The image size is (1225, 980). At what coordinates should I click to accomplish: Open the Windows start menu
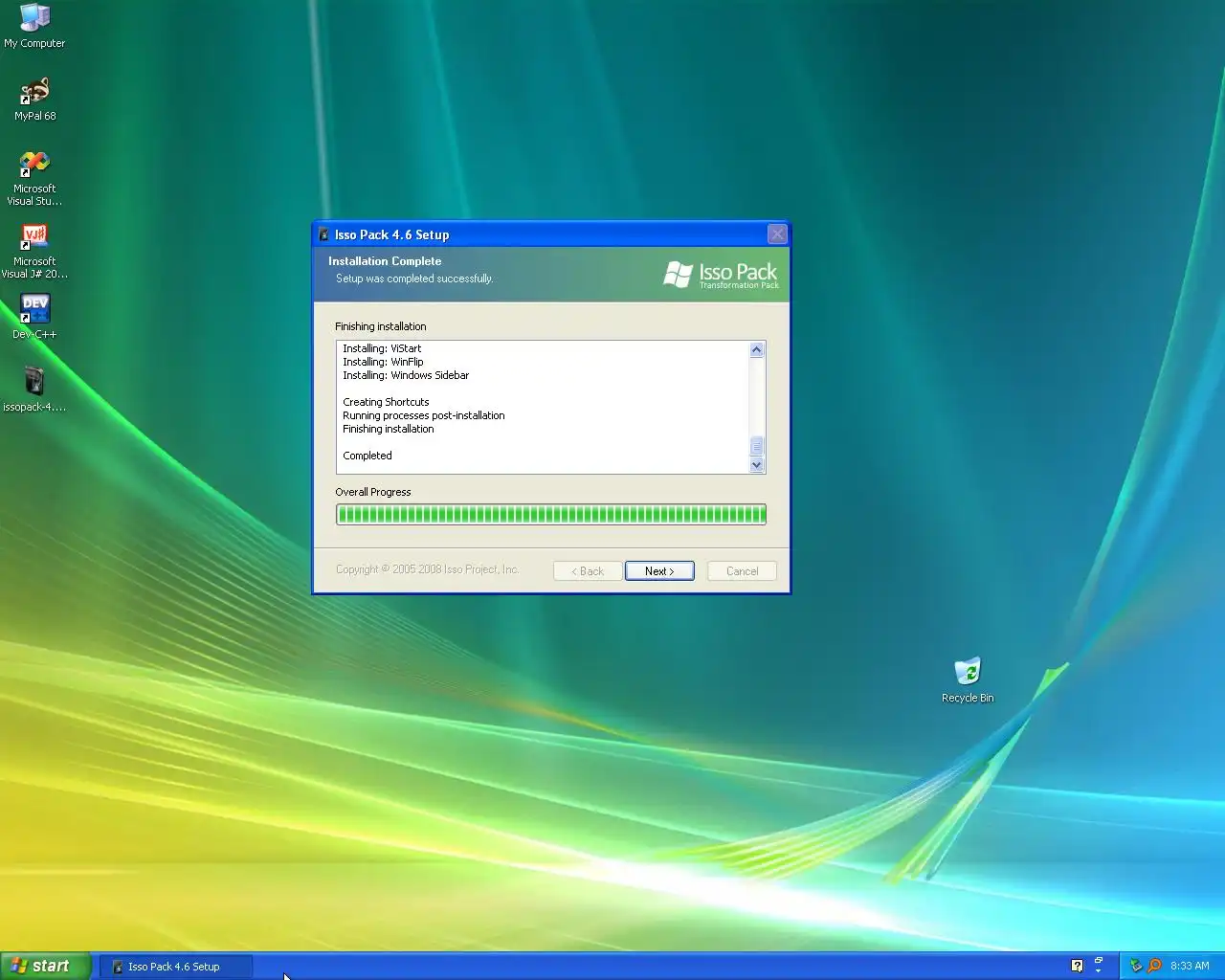(45, 966)
